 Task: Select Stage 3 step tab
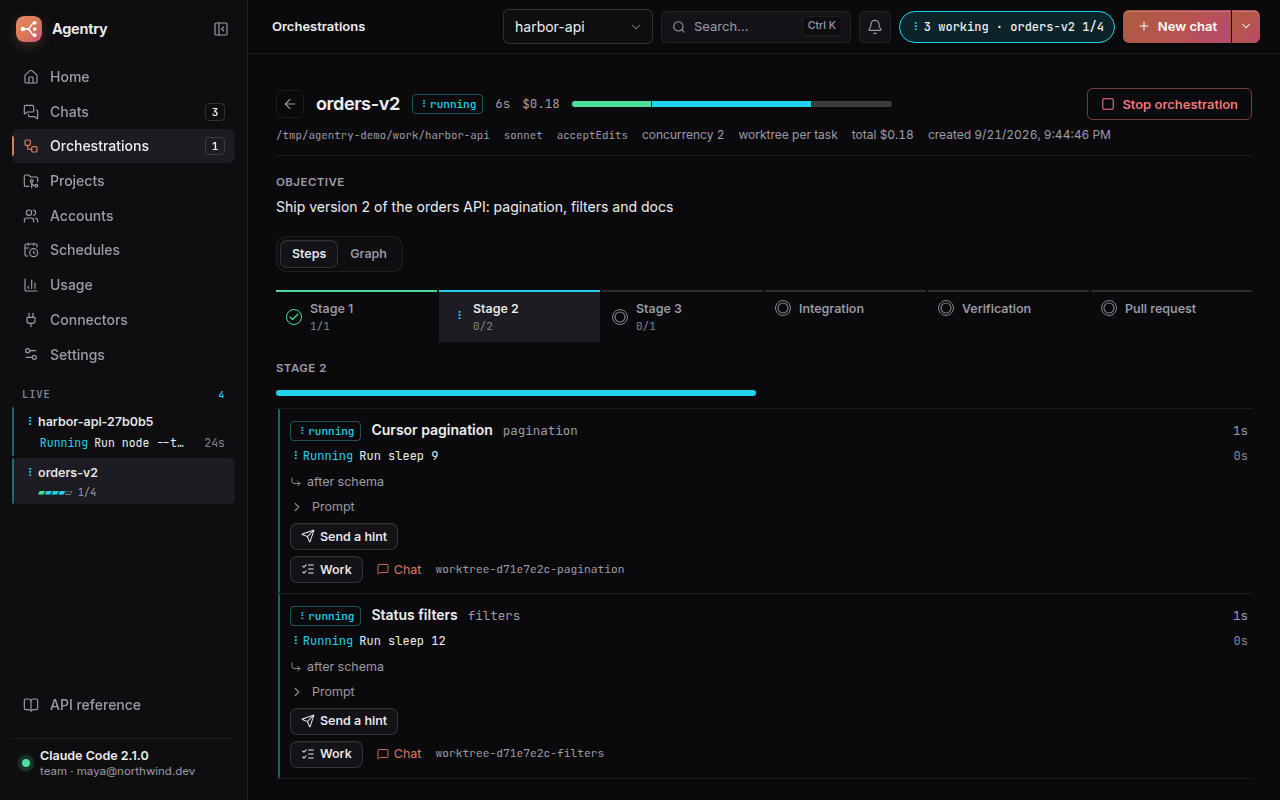click(x=682, y=316)
